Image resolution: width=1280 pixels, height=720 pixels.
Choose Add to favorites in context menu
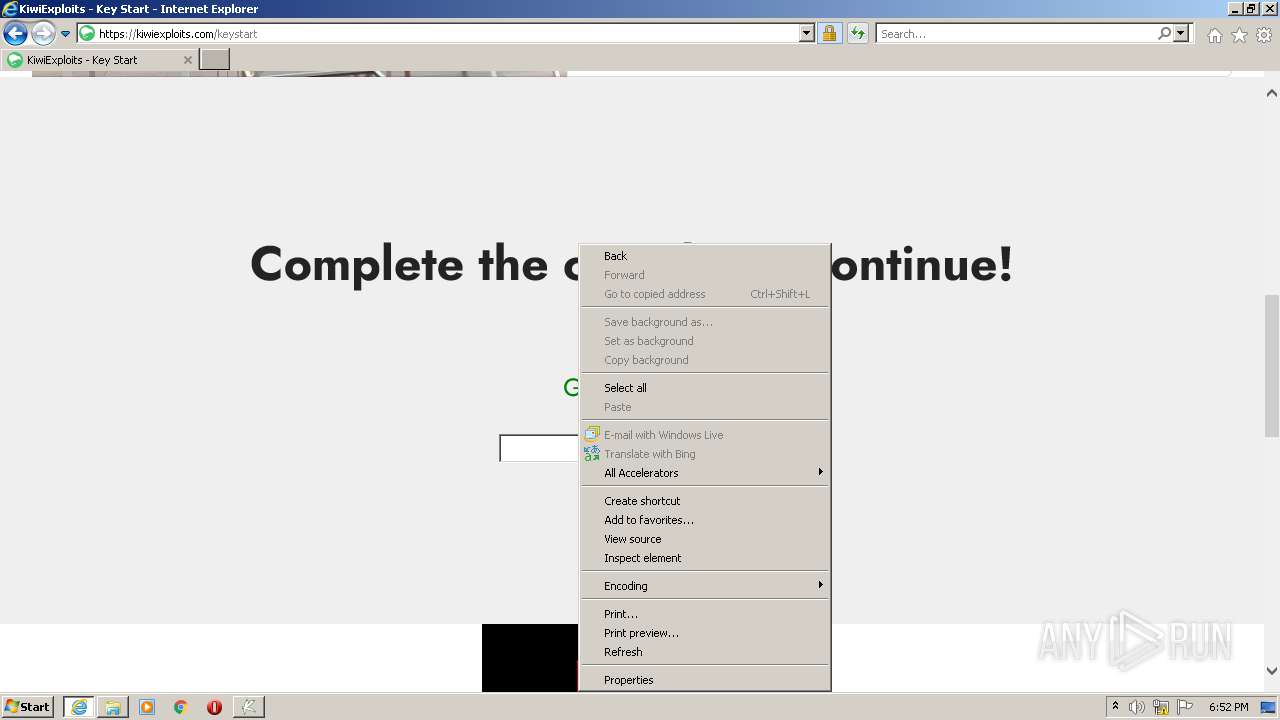tap(705, 520)
